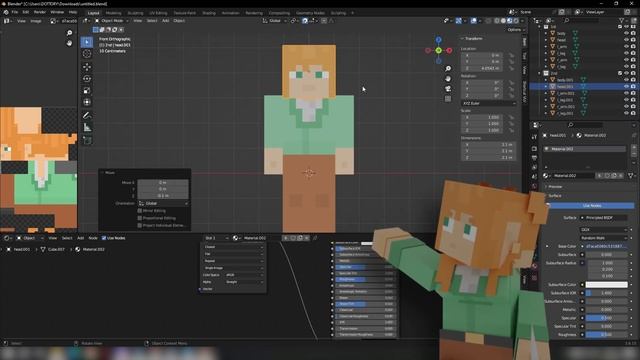Click the blue Z axis gizmo circle
The width and height of the screenshot is (640, 360).
point(438,40)
